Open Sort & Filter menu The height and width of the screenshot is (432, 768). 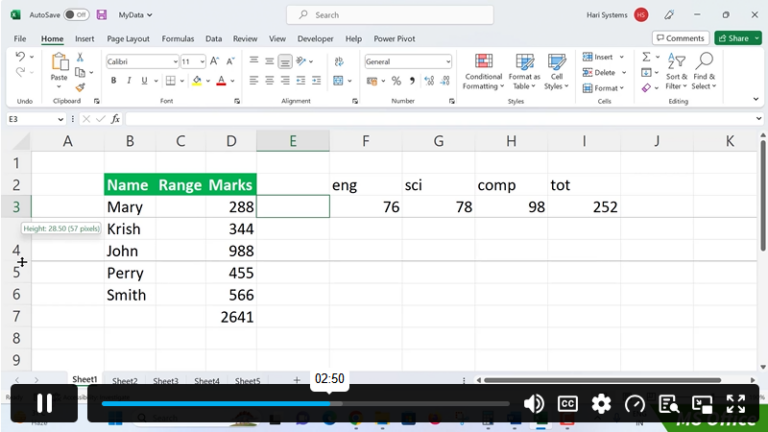[x=676, y=72]
